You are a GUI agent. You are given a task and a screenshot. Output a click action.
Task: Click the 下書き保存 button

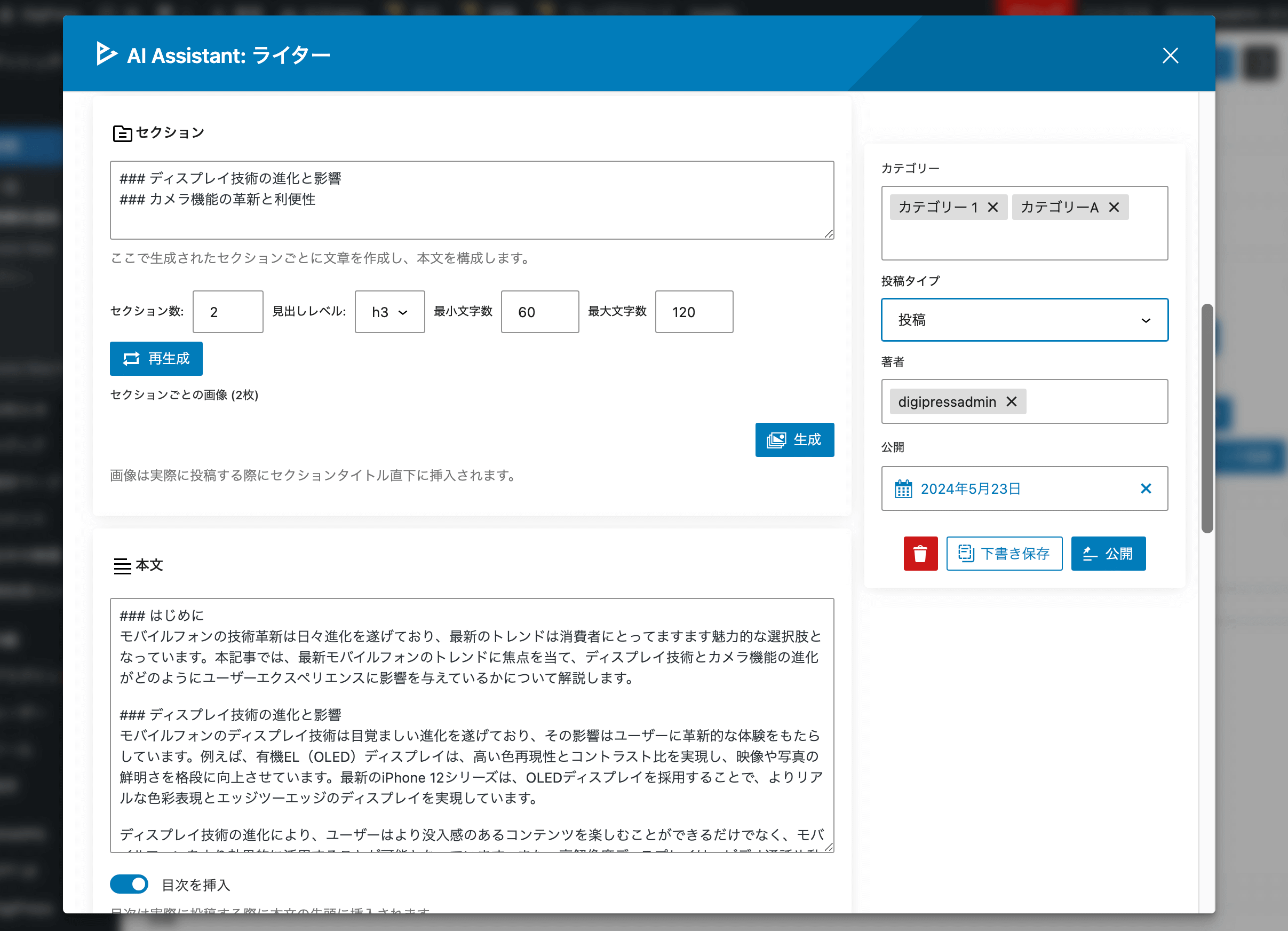1004,553
